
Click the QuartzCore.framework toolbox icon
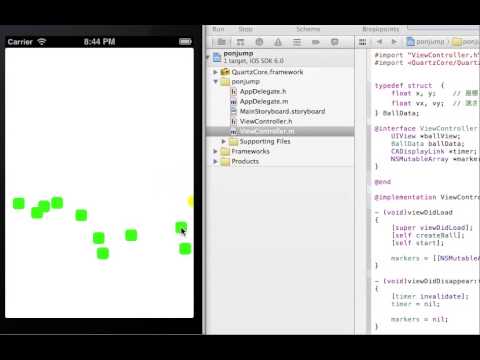225,72
